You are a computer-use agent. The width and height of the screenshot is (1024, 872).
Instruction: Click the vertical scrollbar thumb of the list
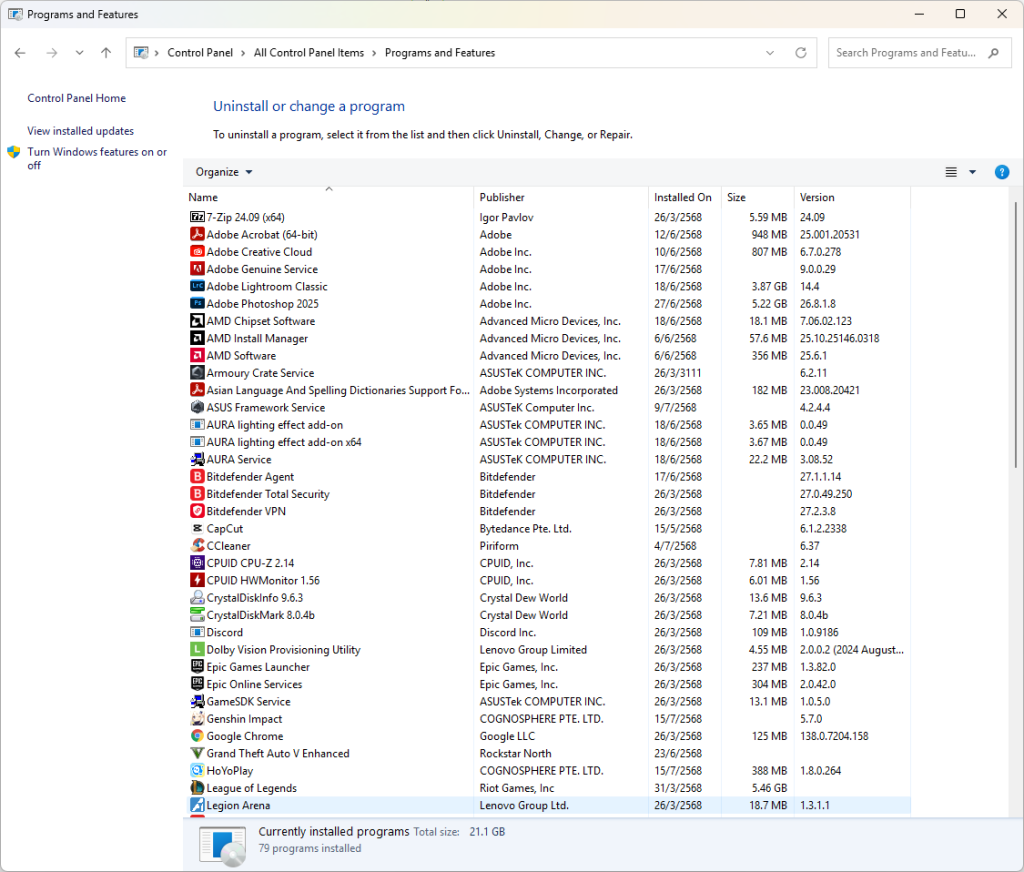[x=1016, y=334]
